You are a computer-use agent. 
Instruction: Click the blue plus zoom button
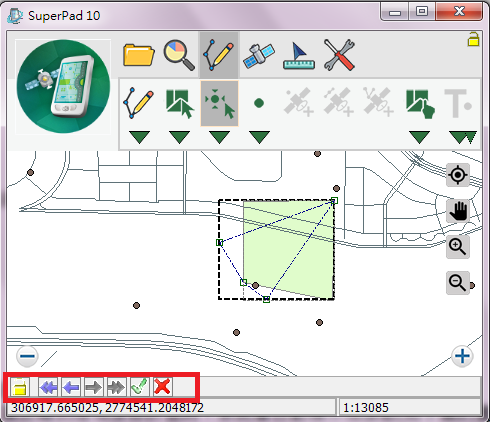pos(462,356)
